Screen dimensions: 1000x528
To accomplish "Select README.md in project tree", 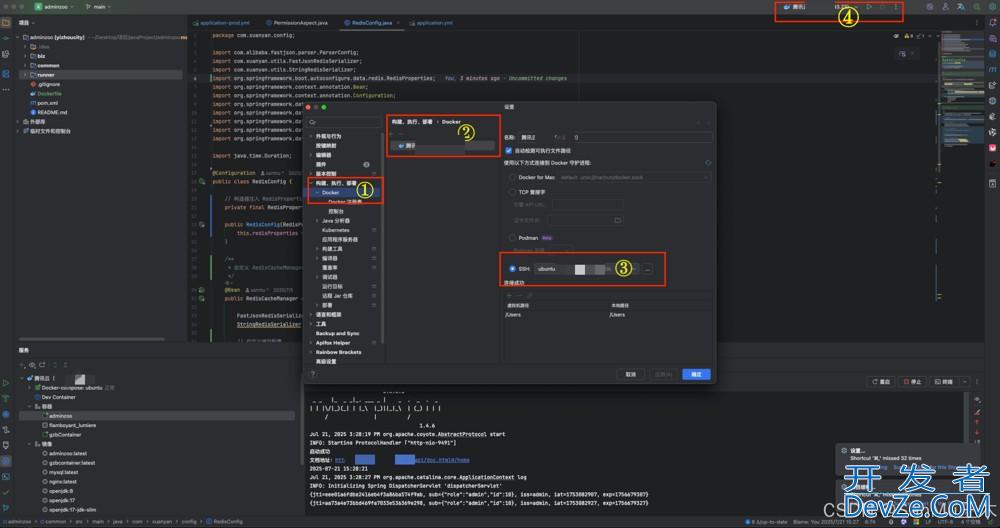I will click(x=52, y=112).
